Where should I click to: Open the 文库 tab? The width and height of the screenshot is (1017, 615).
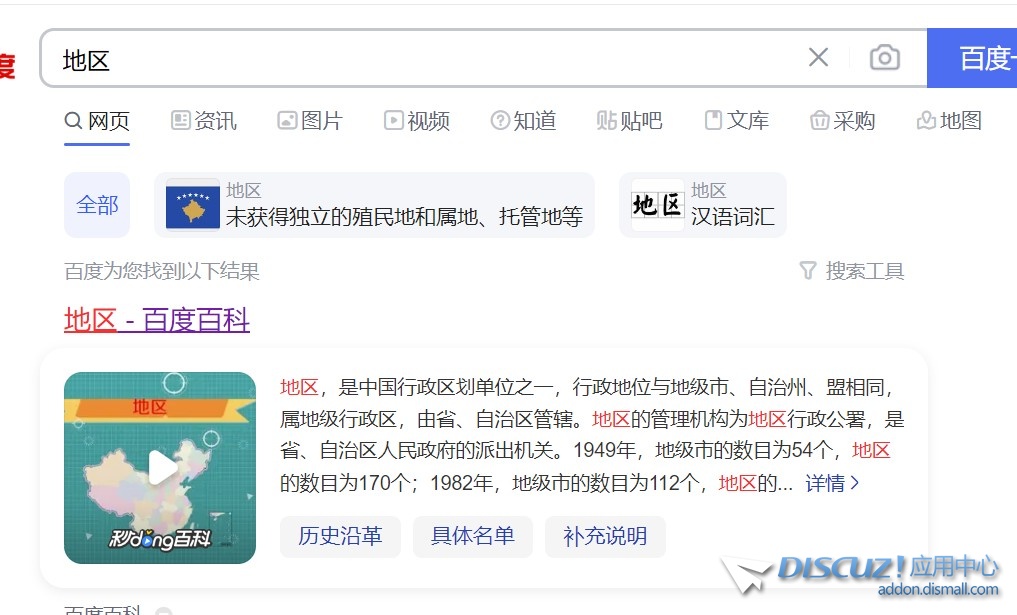pos(737,121)
